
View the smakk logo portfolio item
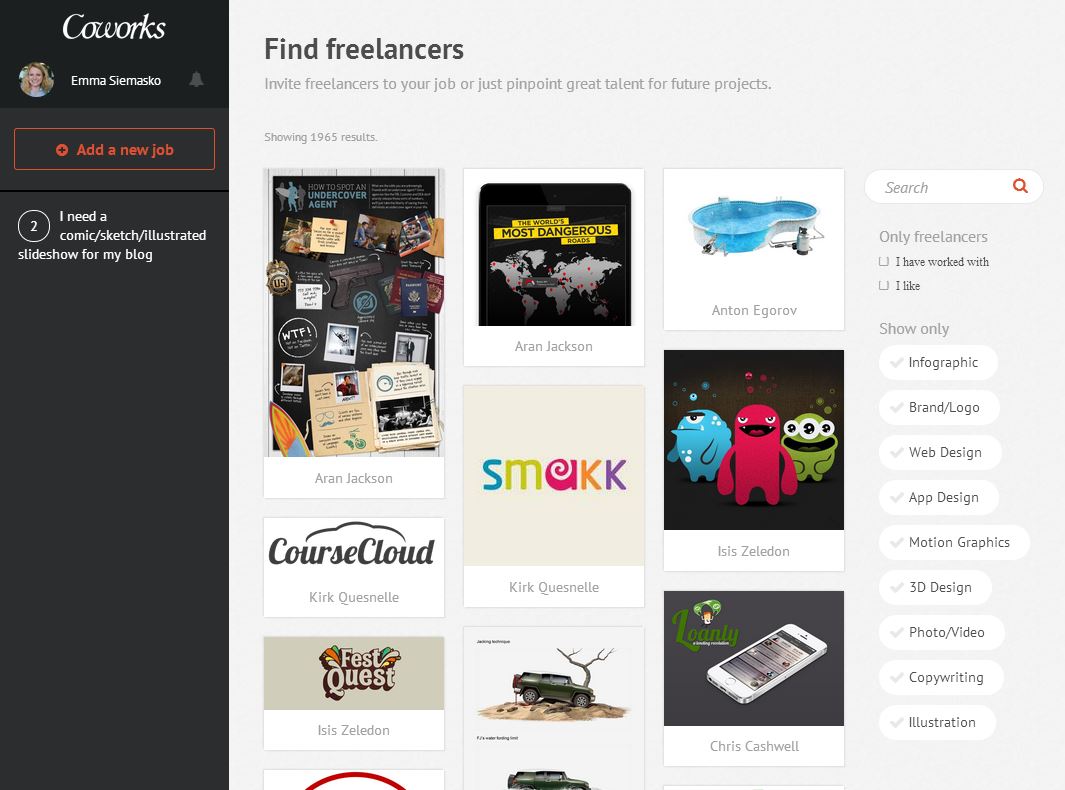point(554,476)
